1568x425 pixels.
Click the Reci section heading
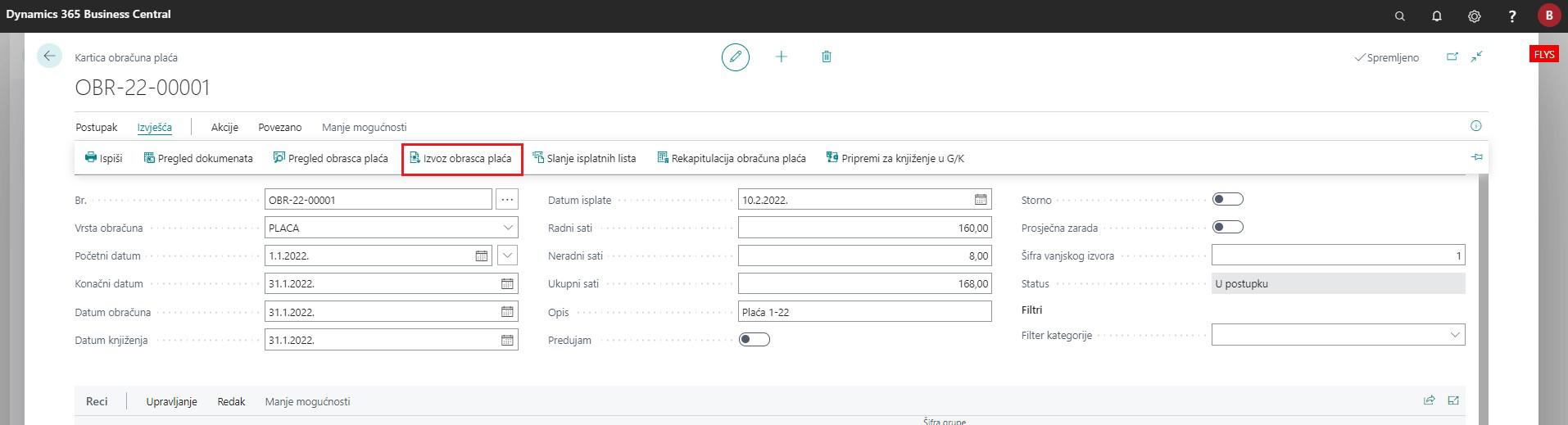tap(97, 401)
